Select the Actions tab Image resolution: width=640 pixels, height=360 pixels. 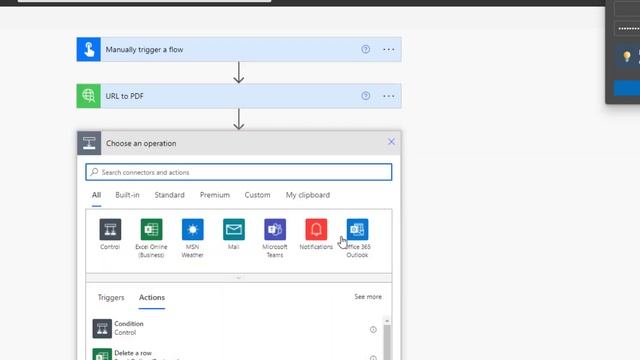[152, 298]
